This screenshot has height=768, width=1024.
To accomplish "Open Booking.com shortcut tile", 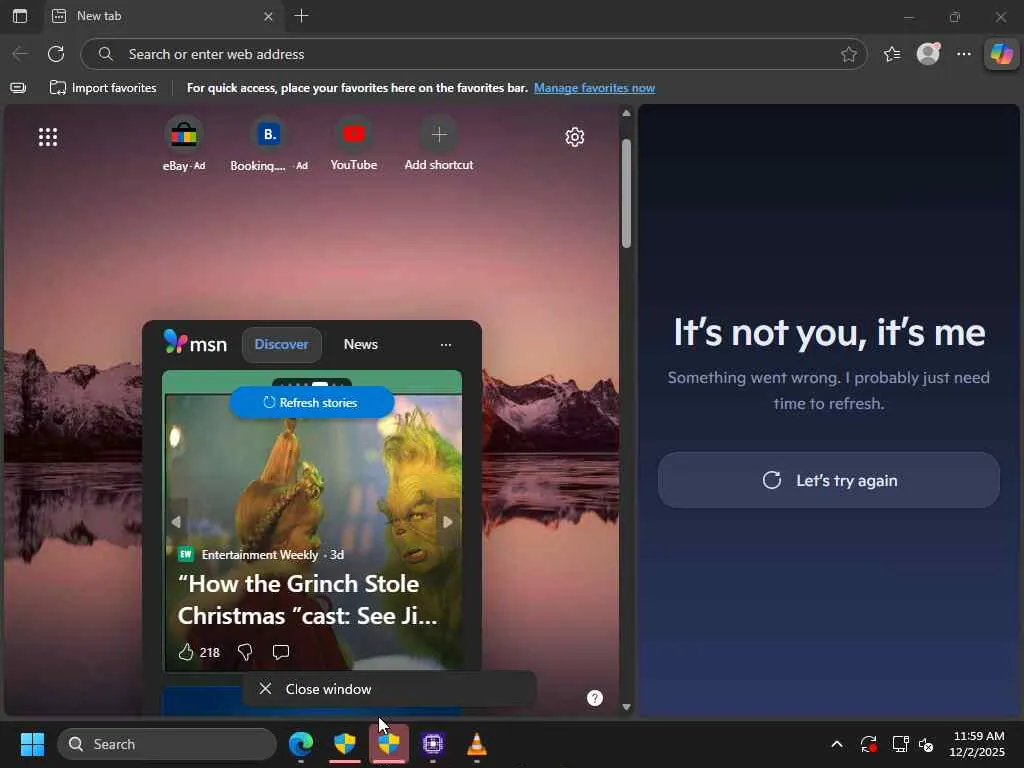I will 269,144.
